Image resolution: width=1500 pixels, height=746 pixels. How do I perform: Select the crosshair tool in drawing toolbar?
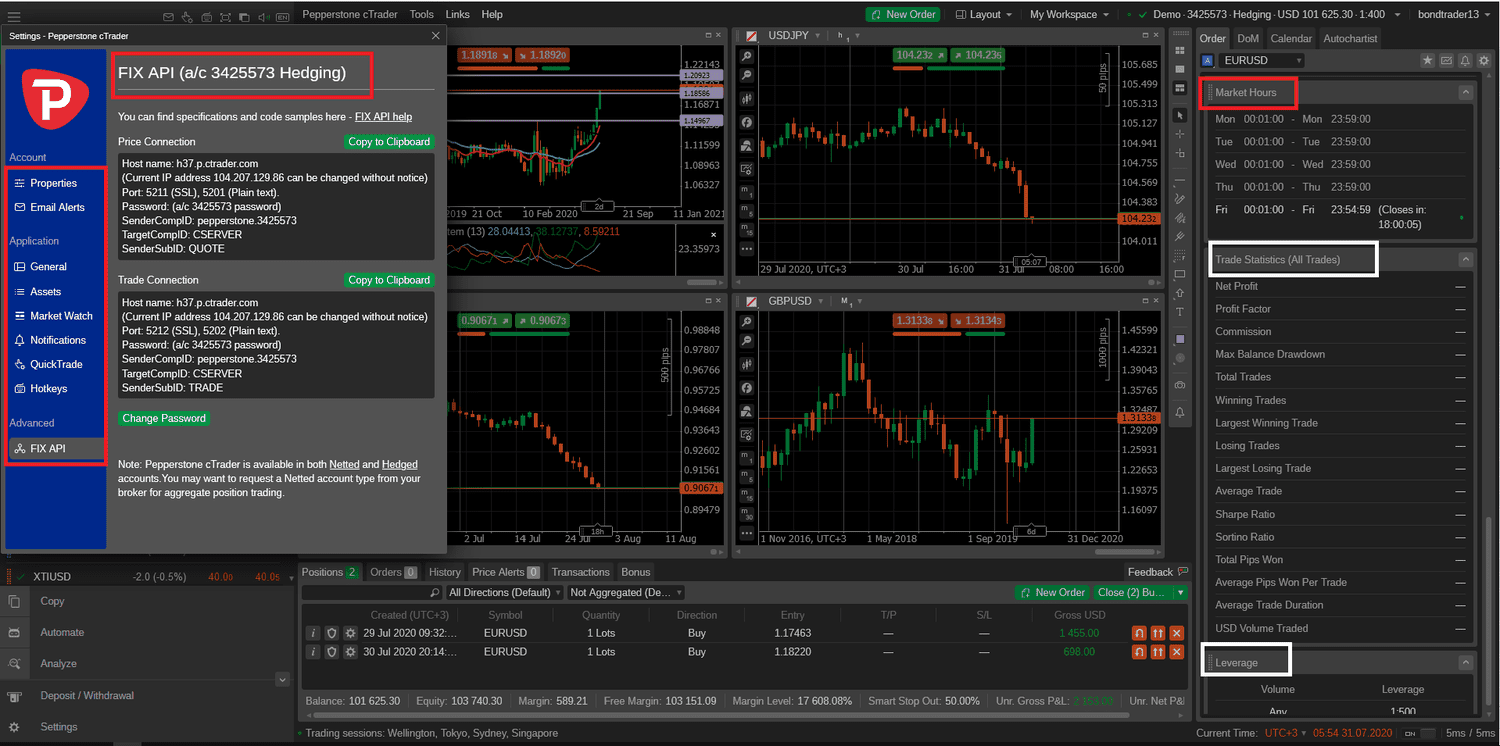[x=1180, y=134]
